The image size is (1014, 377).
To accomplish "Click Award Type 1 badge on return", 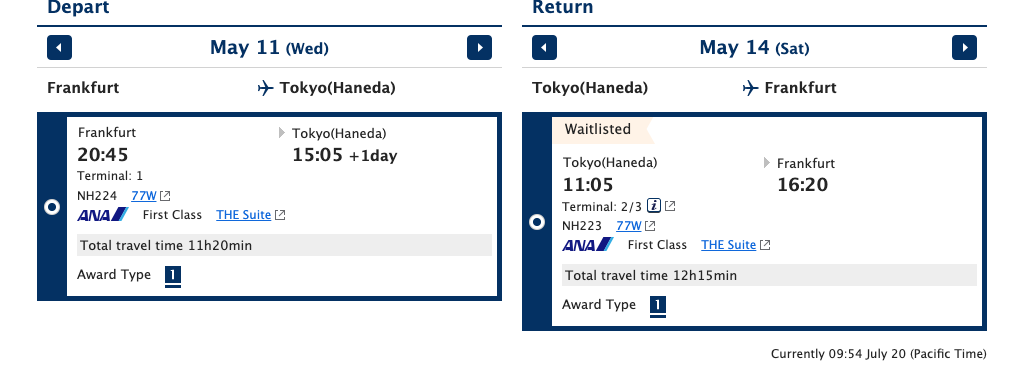I will (658, 306).
